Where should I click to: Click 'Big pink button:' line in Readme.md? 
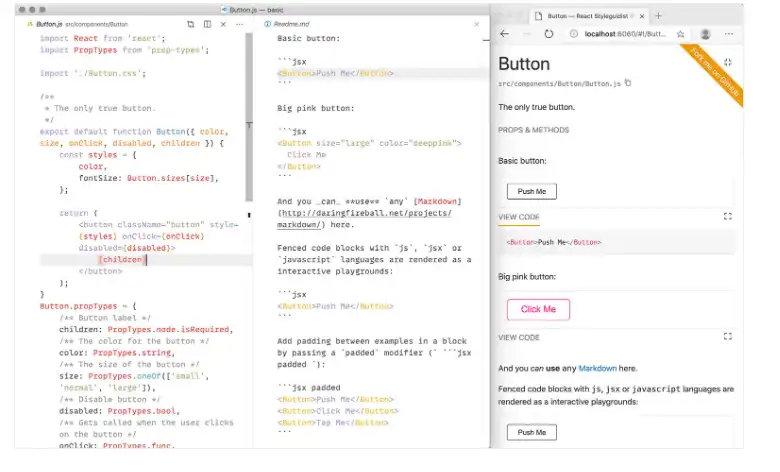click(315, 108)
